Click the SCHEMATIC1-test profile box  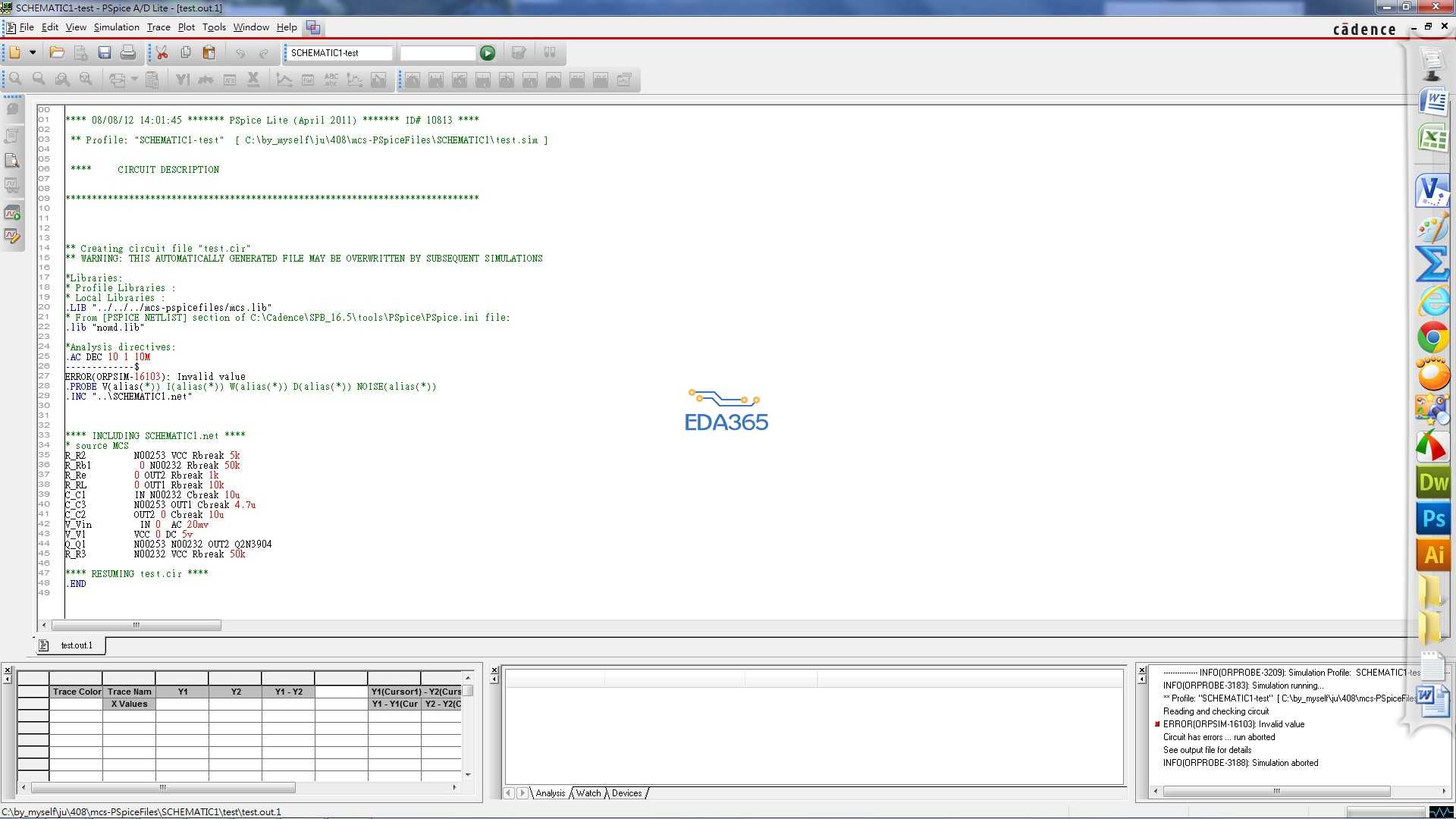[x=339, y=53]
